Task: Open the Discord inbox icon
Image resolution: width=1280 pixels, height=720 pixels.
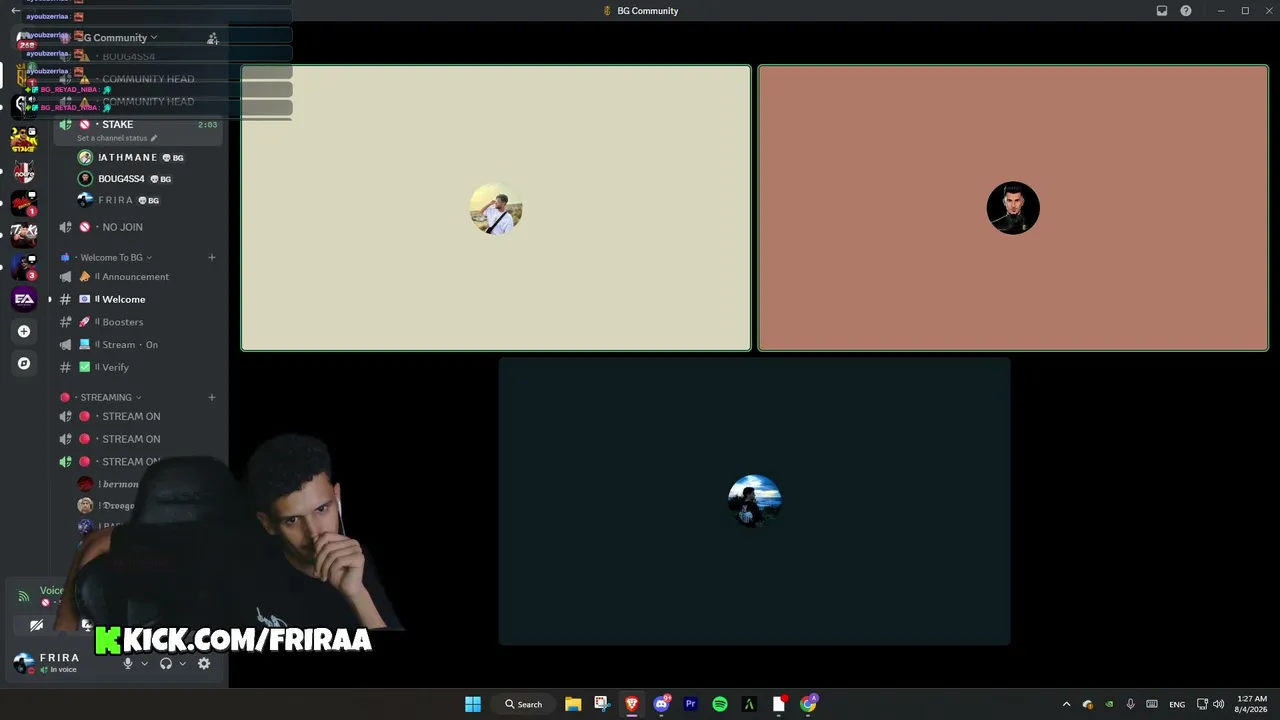Action: pos(1162,11)
